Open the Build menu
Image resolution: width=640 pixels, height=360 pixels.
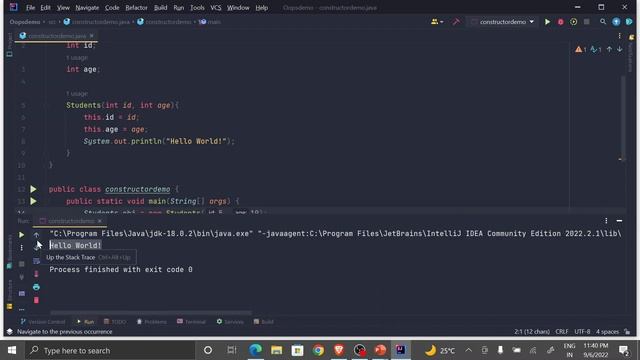[160, 8]
